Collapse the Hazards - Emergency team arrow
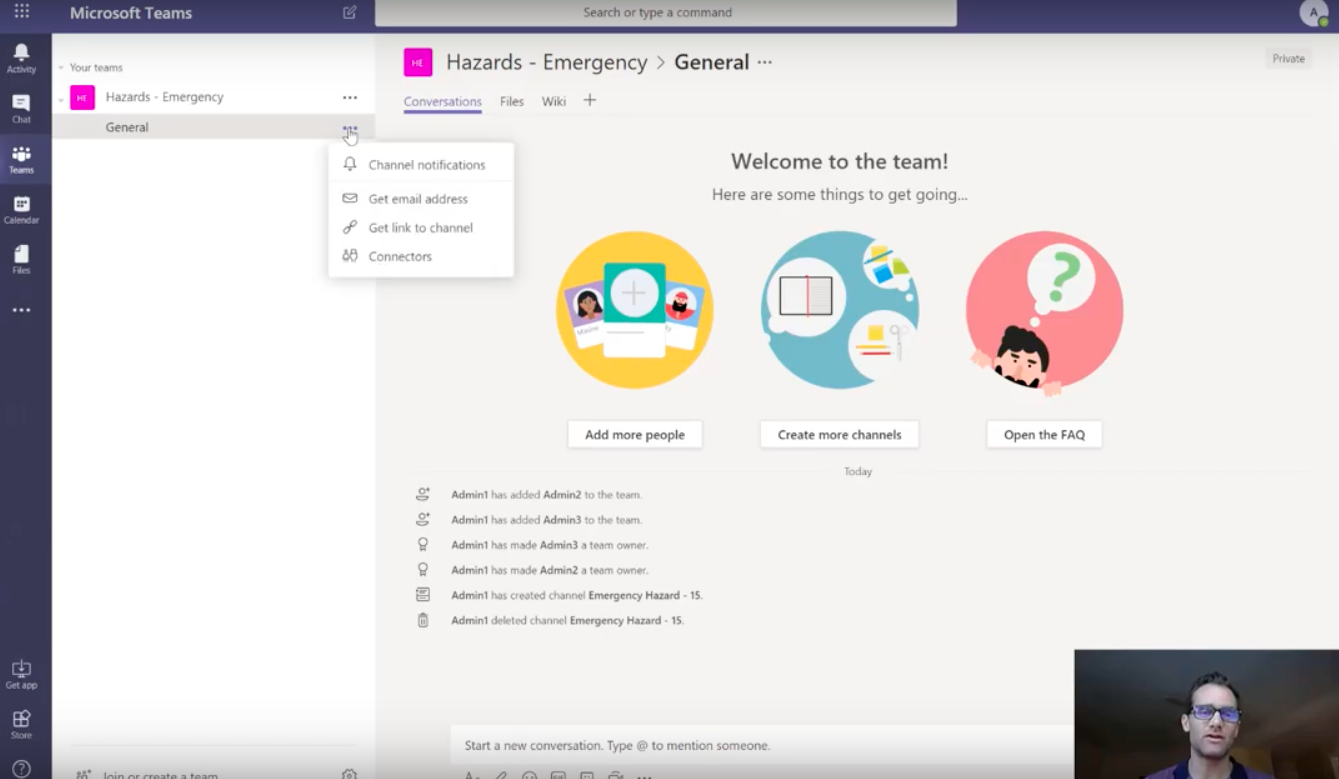The height and width of the screenshot is (779, 1339). coord(61,98)
